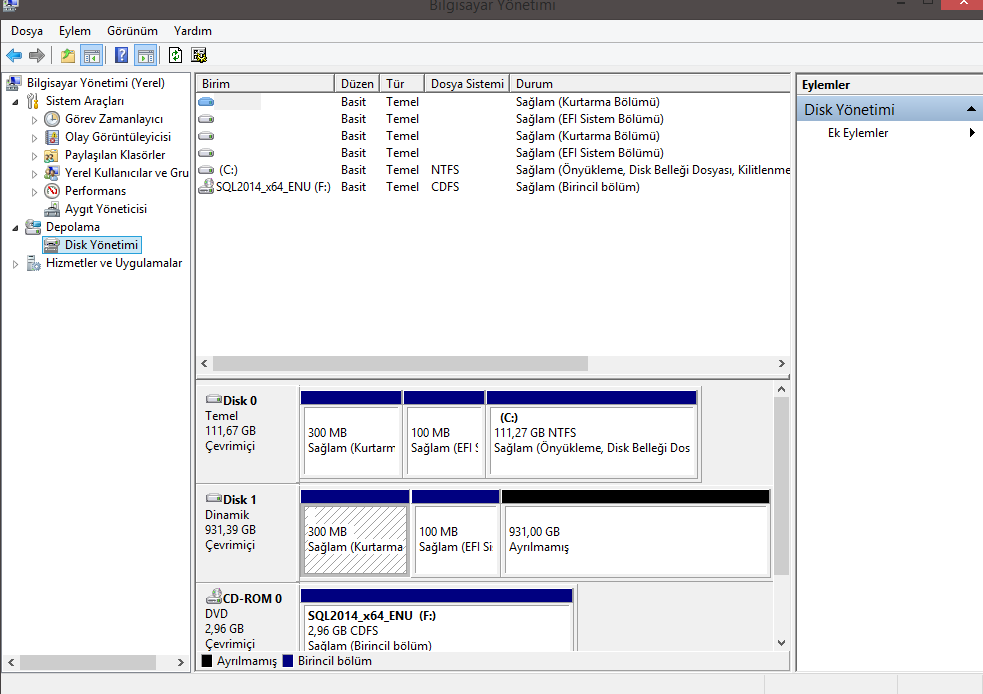Toggle the action pane show/hide button
The width and height of the screenshot is (983, 694).
145,55
